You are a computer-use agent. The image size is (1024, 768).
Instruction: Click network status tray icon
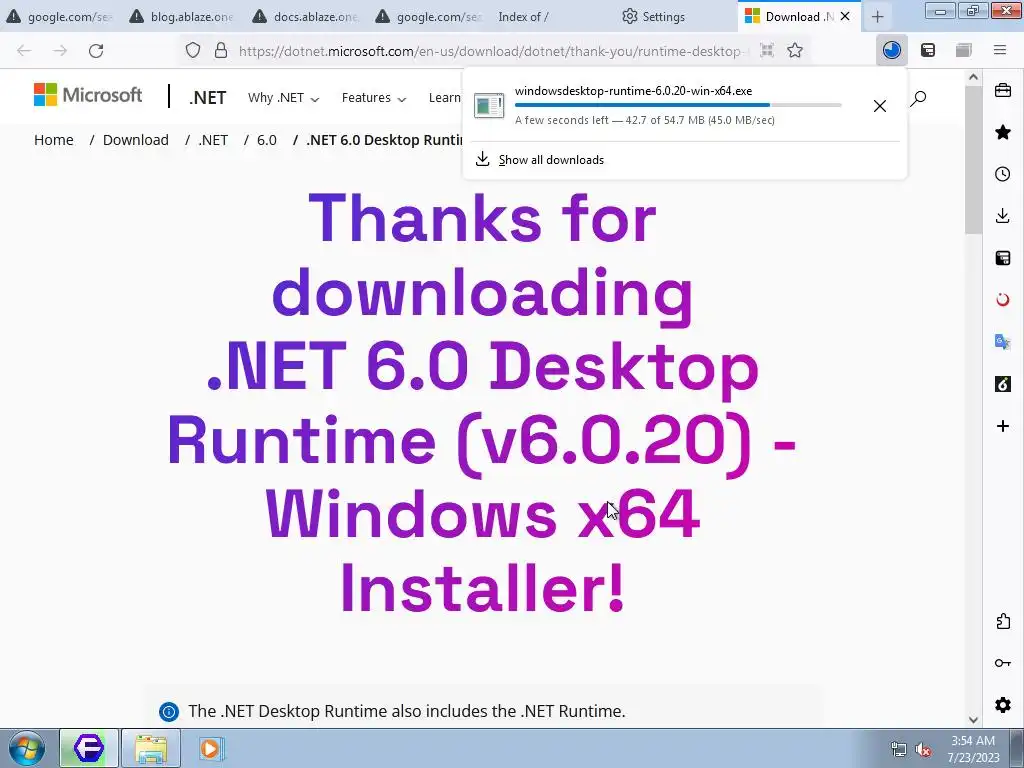tap(899, 750)
